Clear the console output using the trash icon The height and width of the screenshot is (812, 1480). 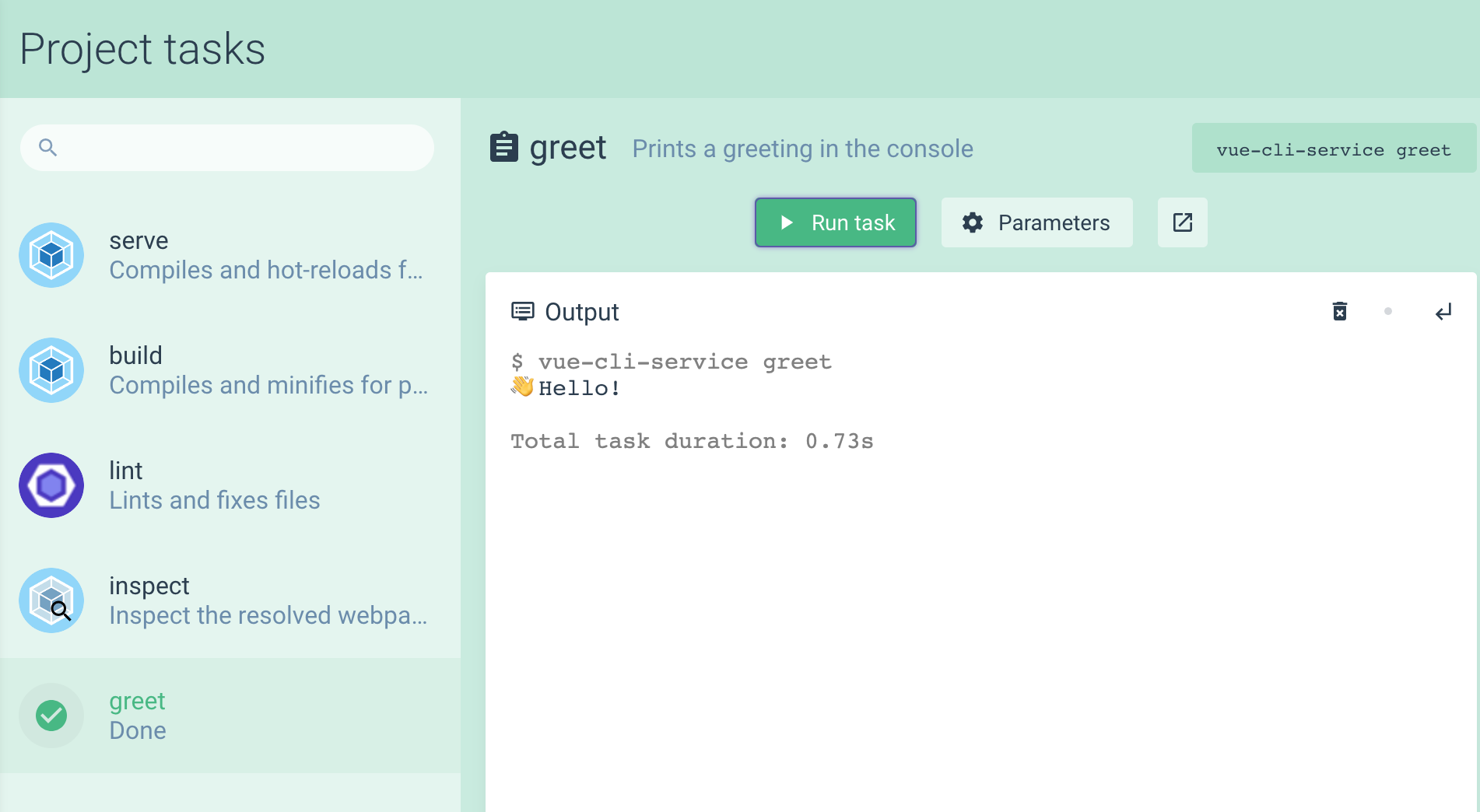click(x=1339, y=311)
